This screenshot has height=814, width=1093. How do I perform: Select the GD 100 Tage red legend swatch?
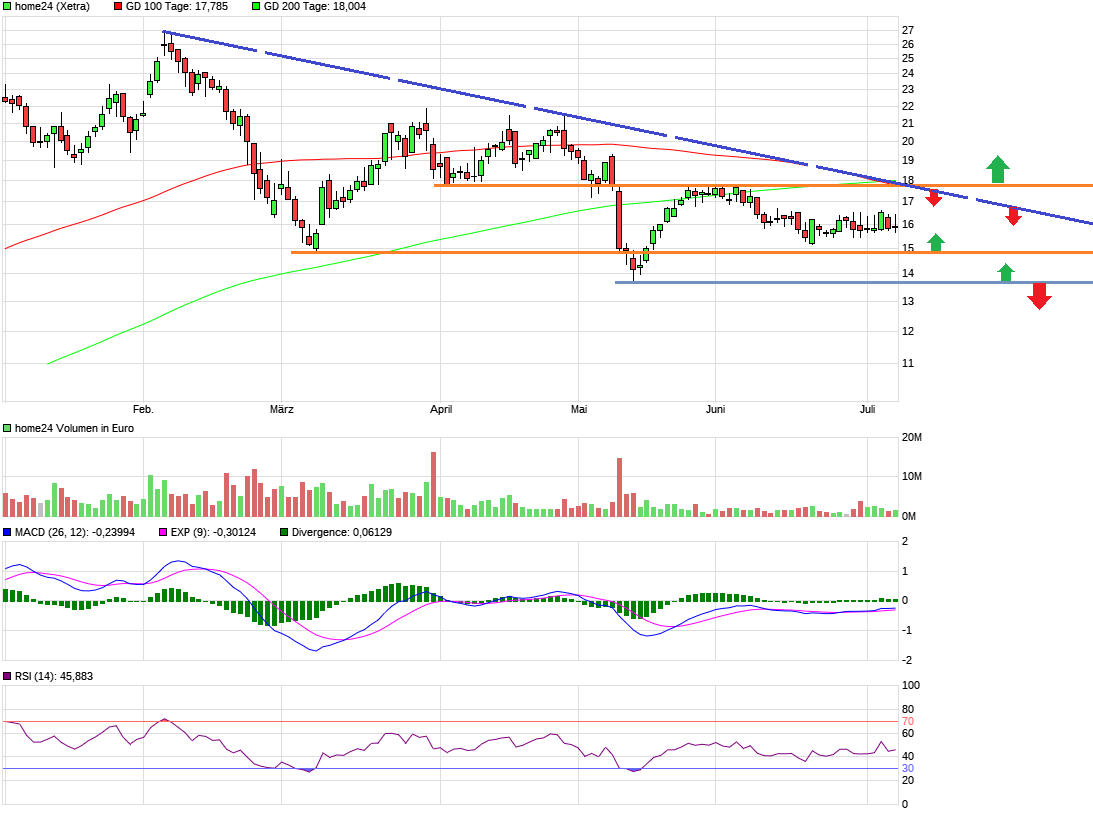118,6
